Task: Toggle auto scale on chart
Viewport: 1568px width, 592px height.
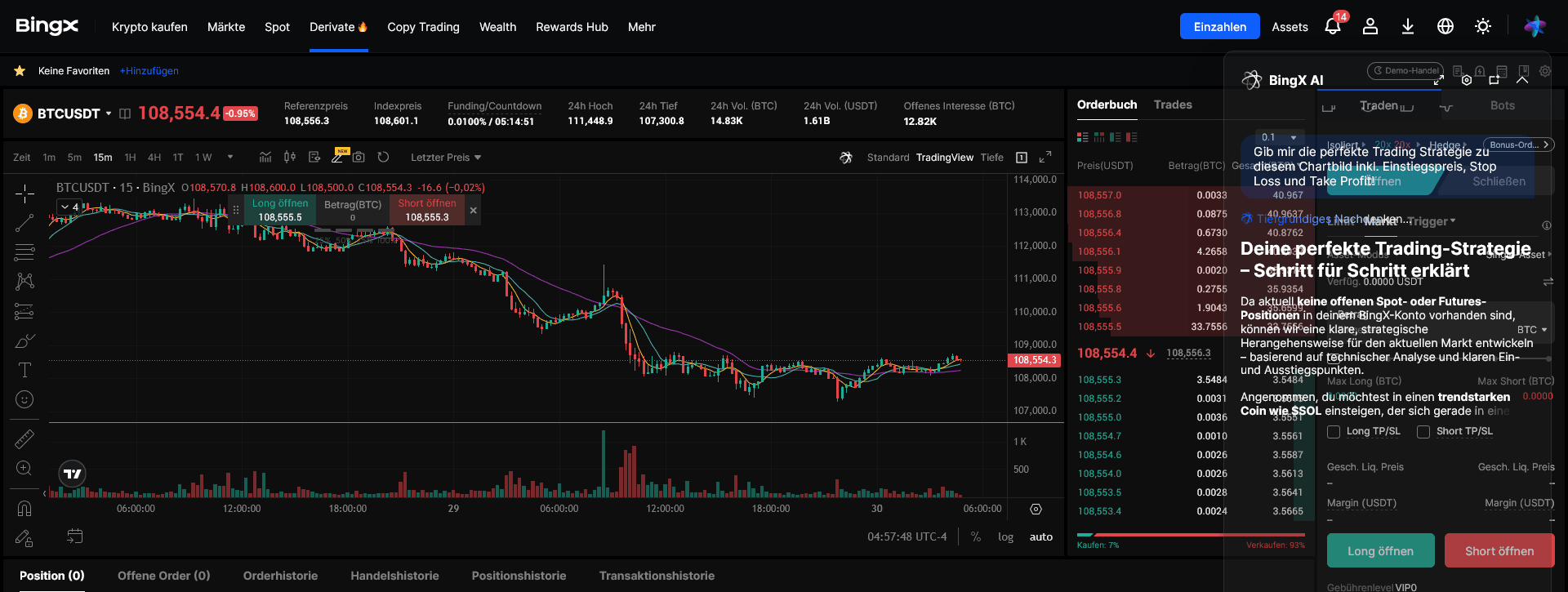Action: click(1040, 536)
